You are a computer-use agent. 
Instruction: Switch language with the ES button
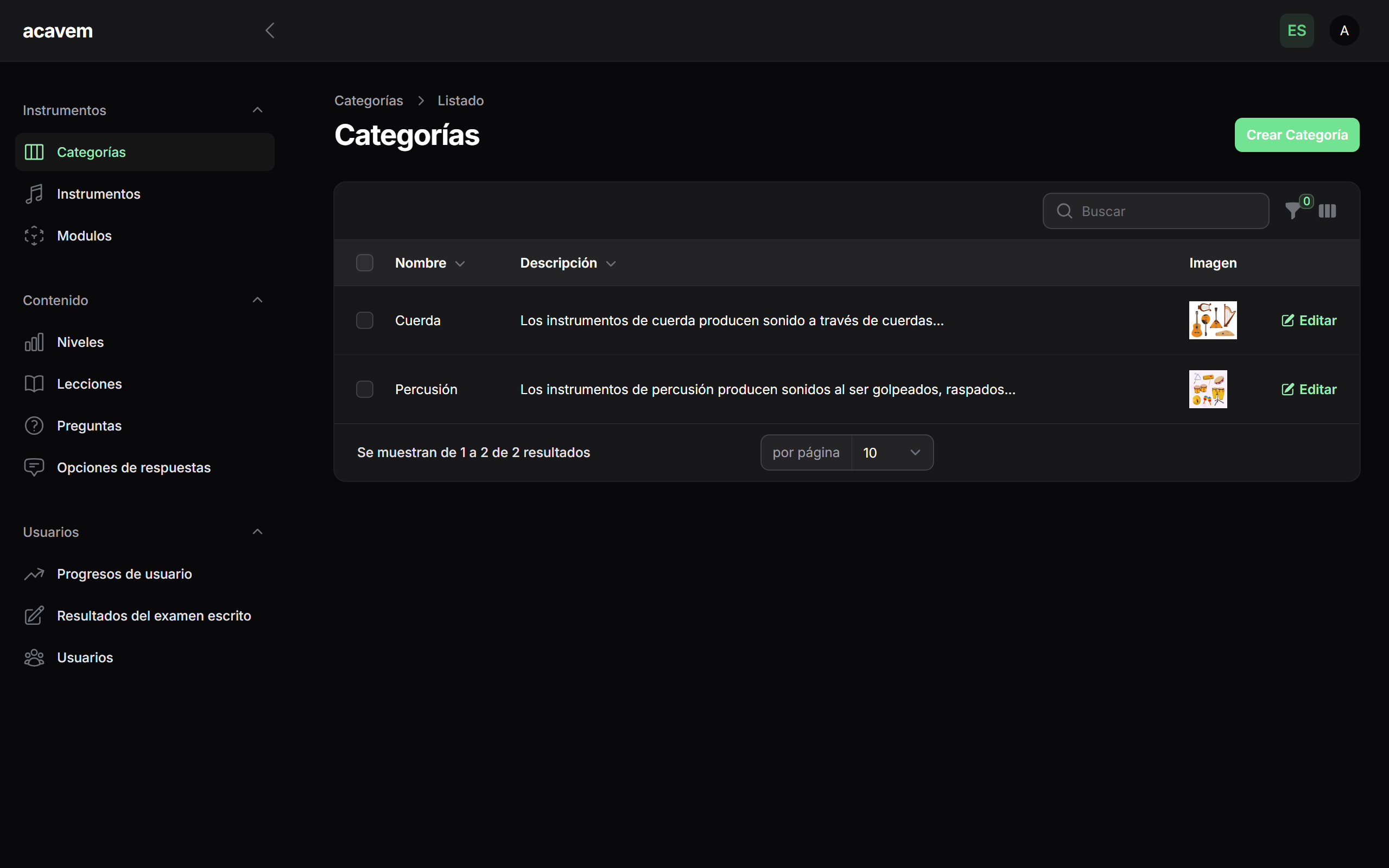[x=1297, y=30]
